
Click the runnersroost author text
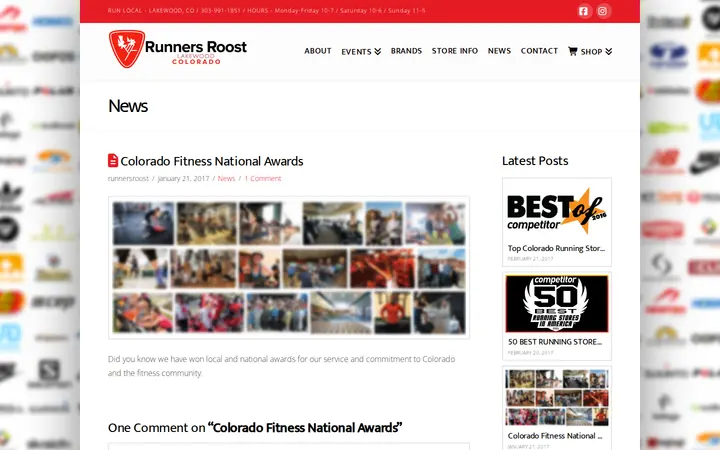pos(128,179)
